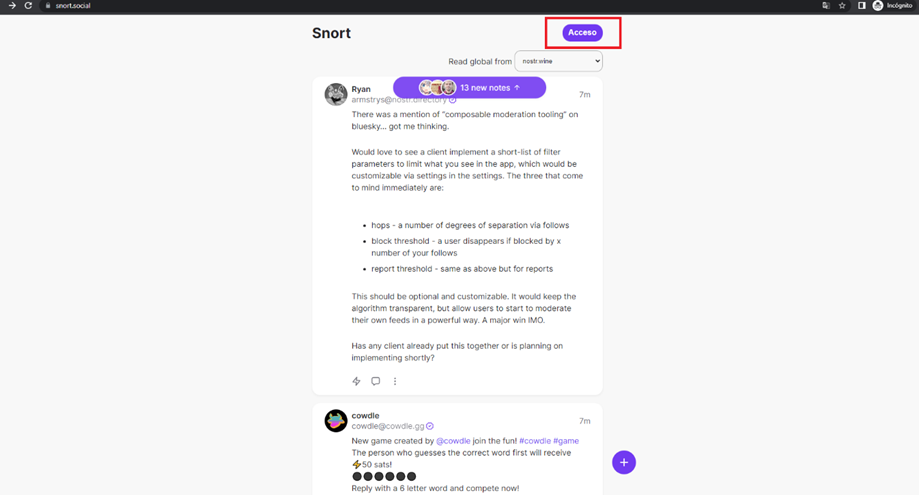Image resolution: width=919 pixels, height=495 pixels.
Task: Load the 13 new notes
Action: click(x=469, y=88)
